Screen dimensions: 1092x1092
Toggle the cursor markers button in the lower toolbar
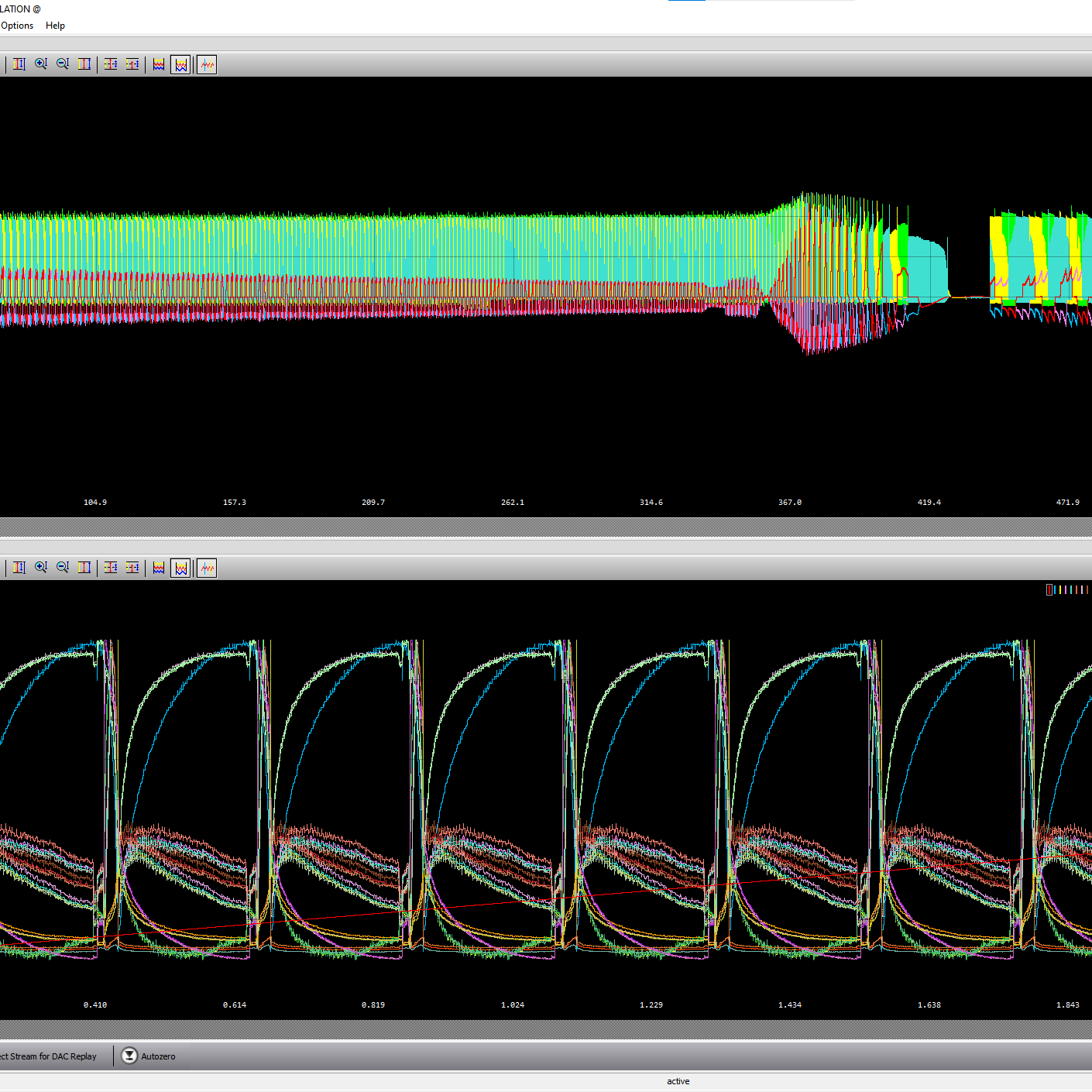207,568
